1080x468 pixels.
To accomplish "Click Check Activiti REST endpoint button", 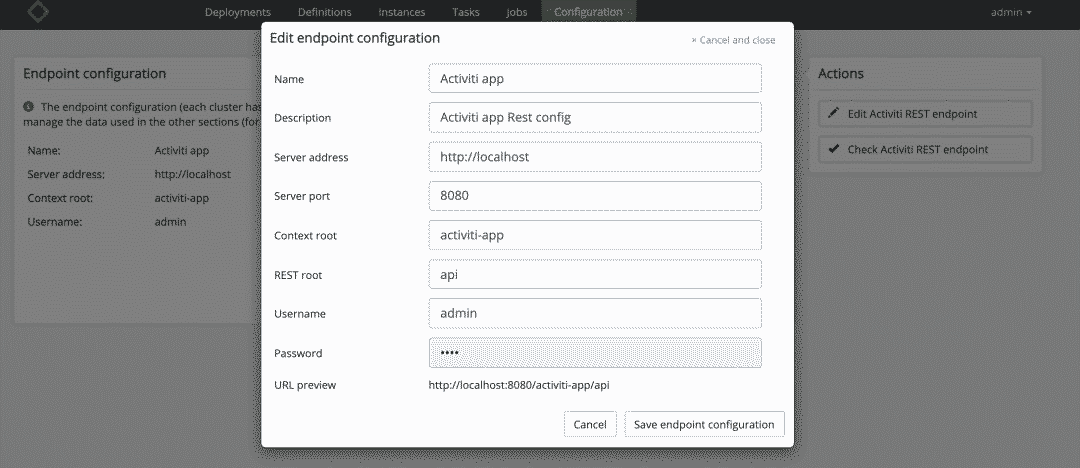I will (x=925, y=149).
